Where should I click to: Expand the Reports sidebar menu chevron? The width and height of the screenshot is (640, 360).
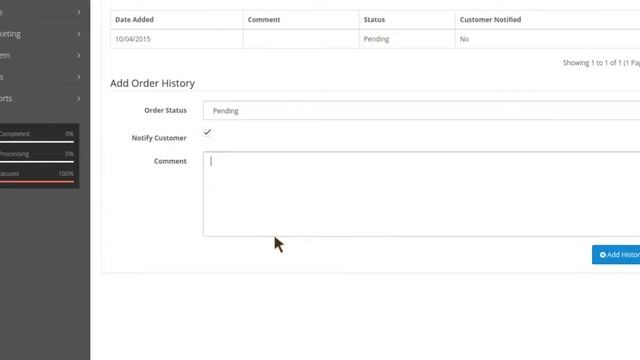[x=78, y=98]
